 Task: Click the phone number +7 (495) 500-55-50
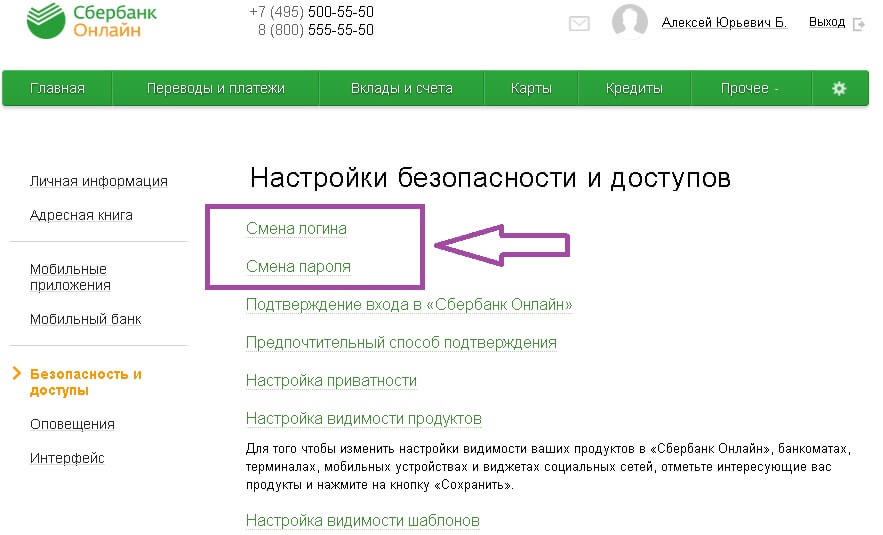(311, 12)
